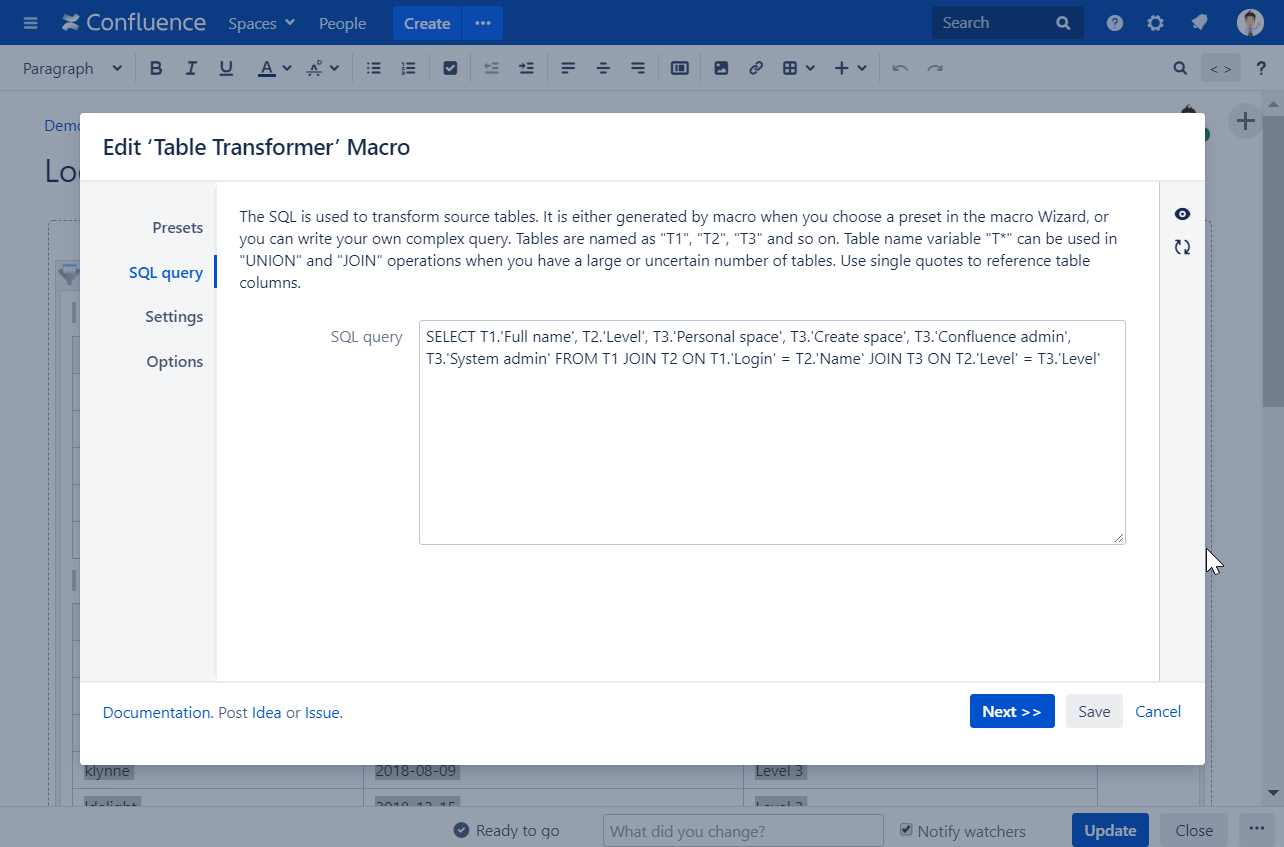The width and height of the screenshot is (1284, 847).
Task: Open the settings gear icon in header
Action: 1155,23
